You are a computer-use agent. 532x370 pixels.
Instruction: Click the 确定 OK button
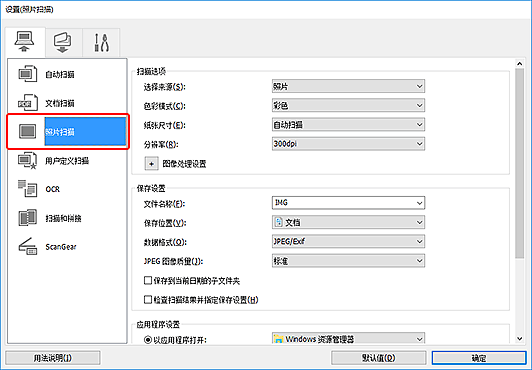479,358
